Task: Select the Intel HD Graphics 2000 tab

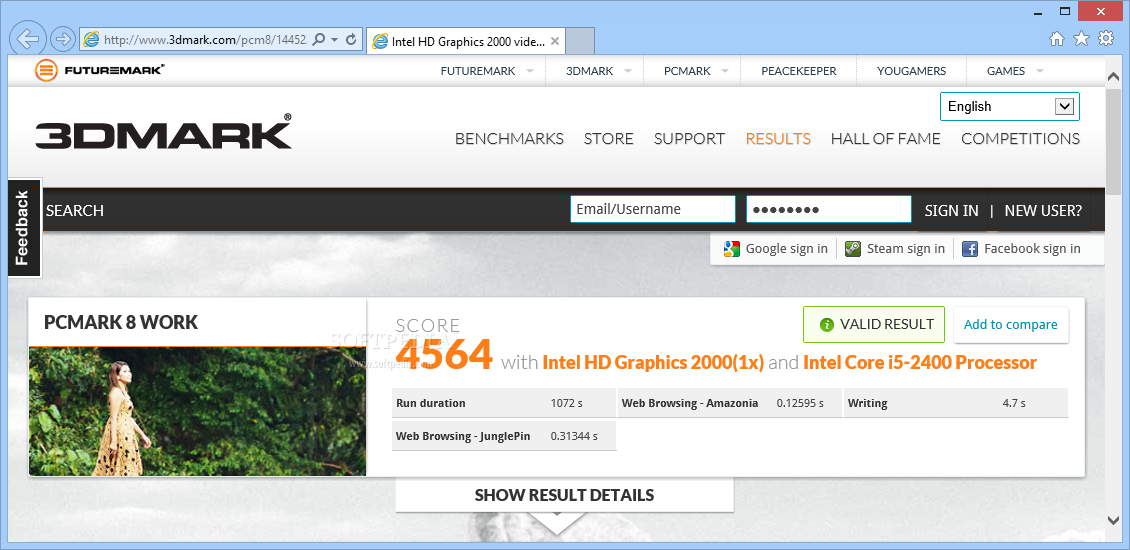Action: [466, 41]
